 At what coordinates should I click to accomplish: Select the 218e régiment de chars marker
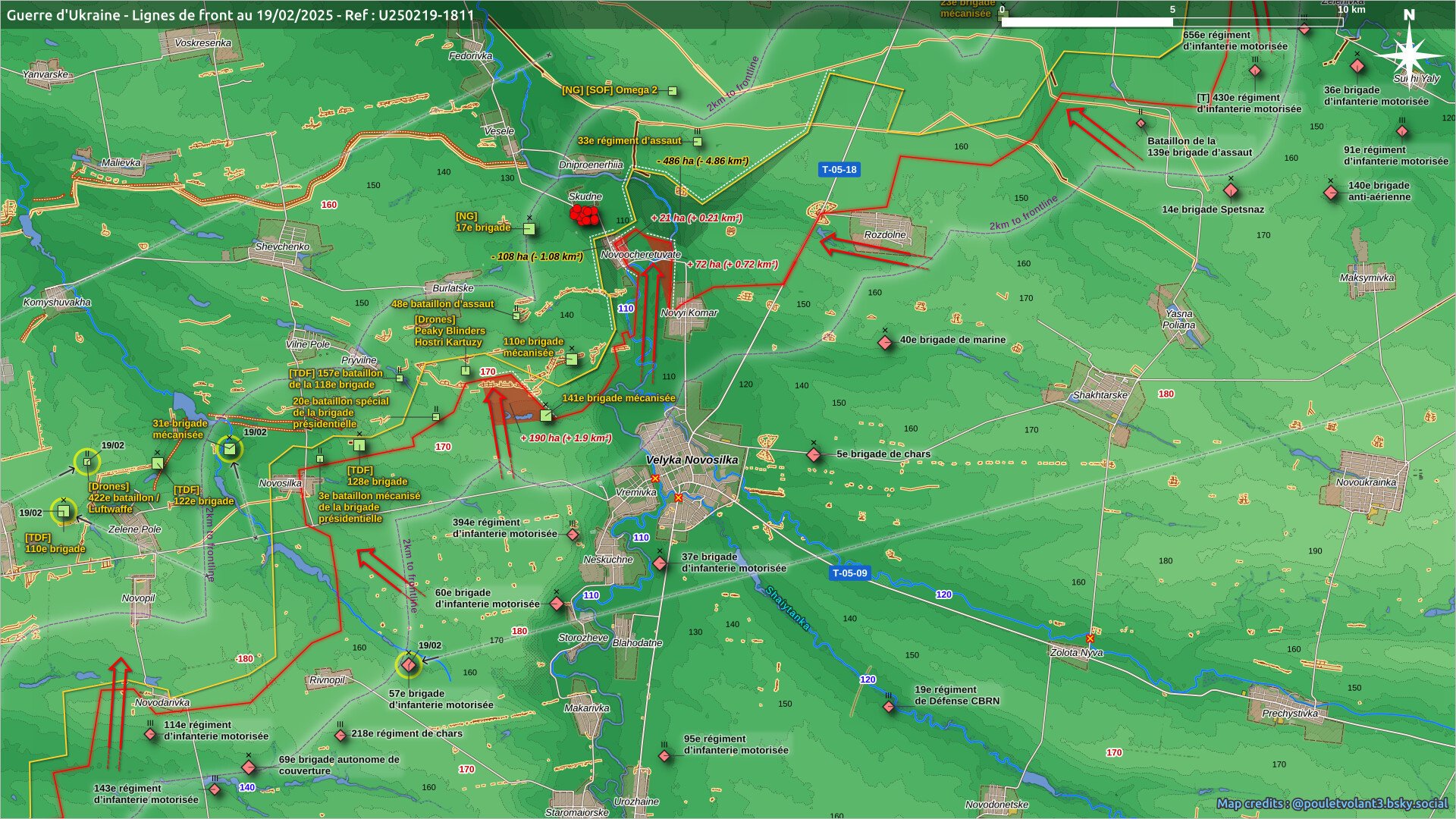pos(340,736)
